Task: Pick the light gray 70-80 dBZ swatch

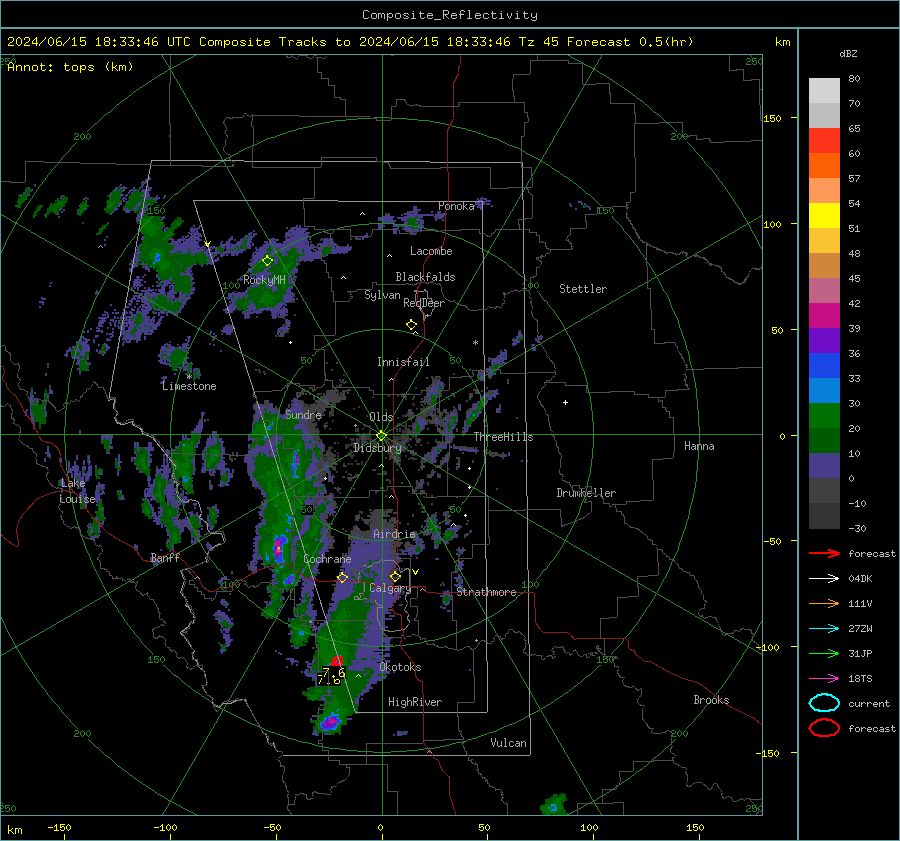Action: point(824,91)
